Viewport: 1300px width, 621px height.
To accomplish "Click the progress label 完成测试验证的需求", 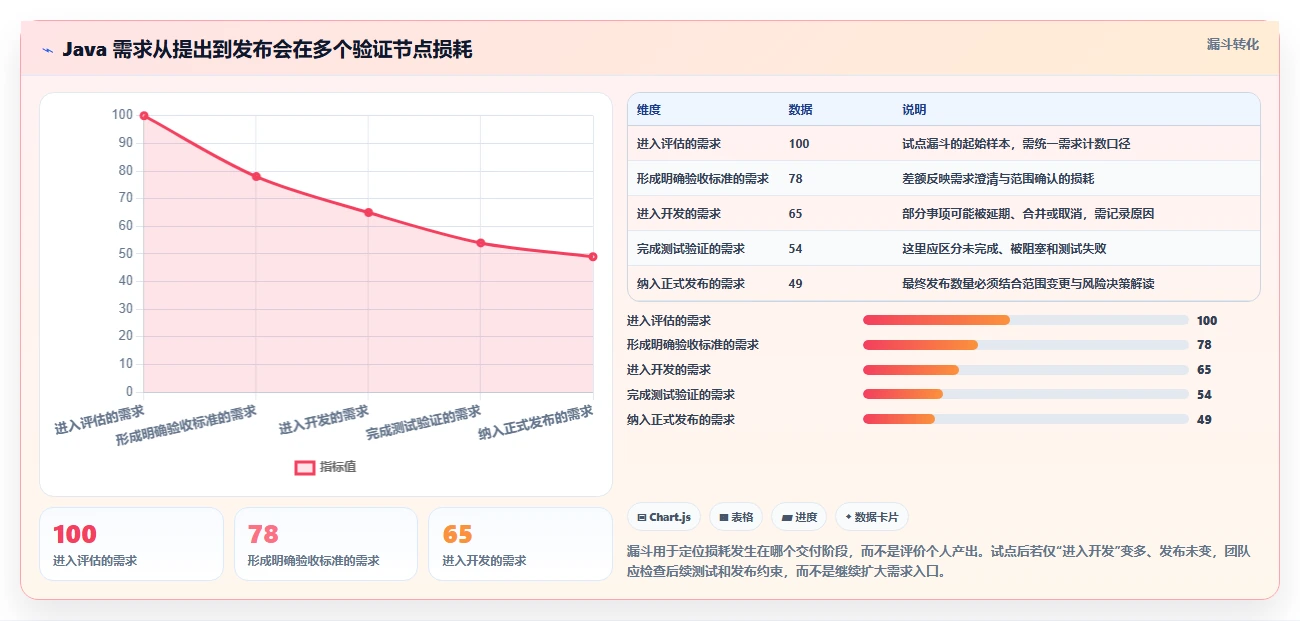I will (681, 395).
